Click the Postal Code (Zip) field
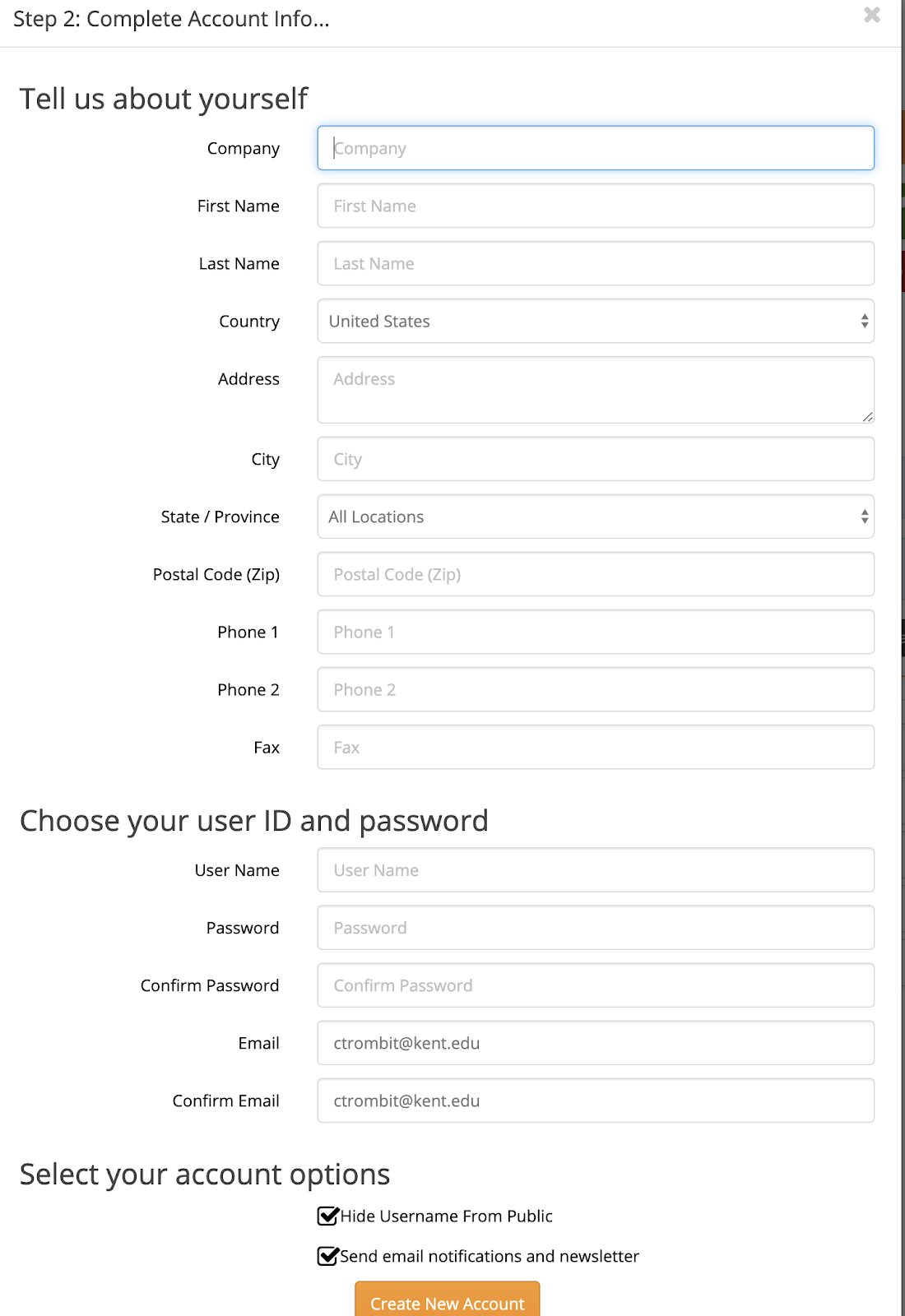 (596, 574)
